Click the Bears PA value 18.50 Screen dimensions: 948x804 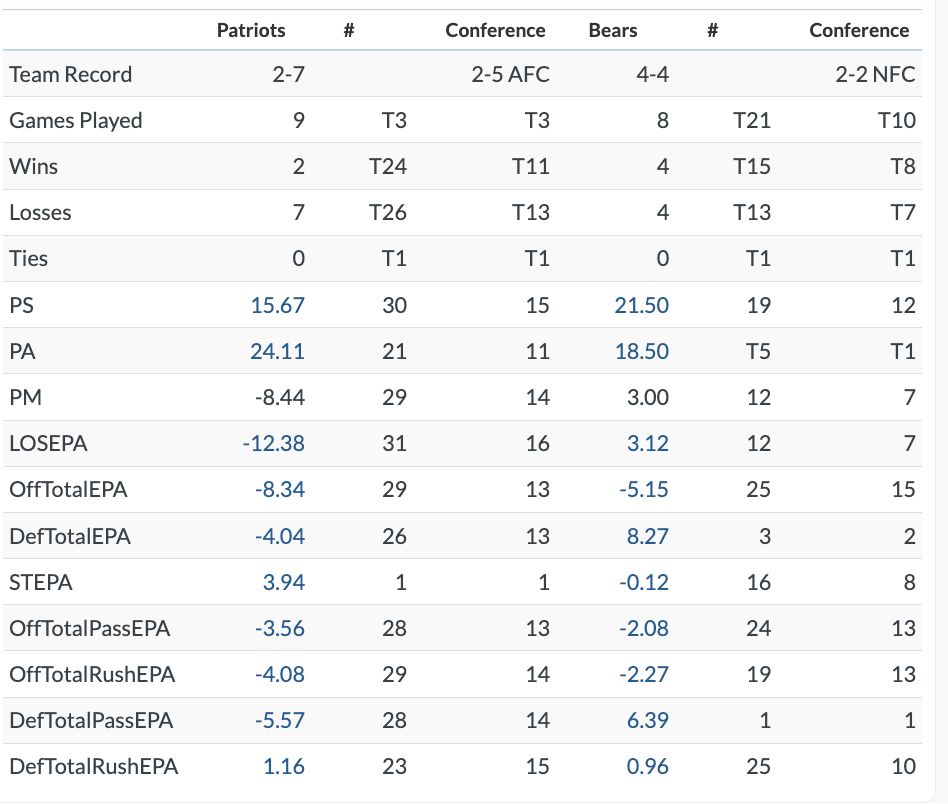tap(642, 351)
